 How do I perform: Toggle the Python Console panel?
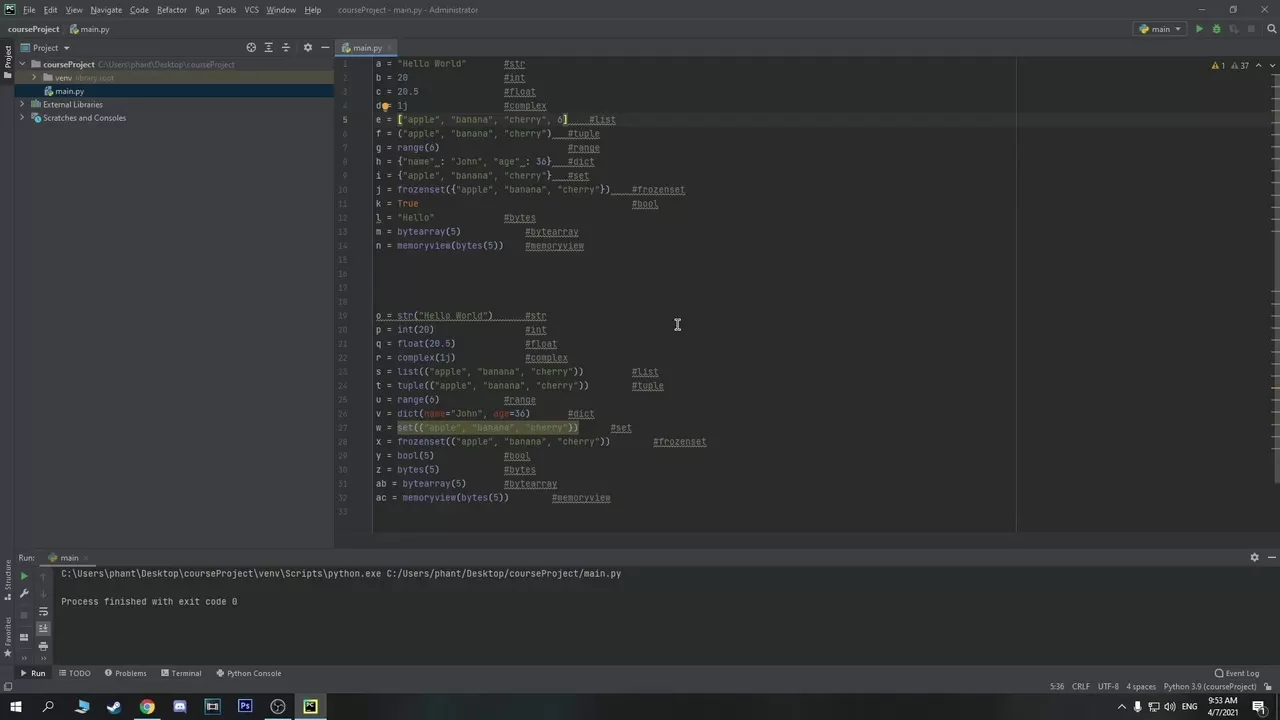[254, 673]
